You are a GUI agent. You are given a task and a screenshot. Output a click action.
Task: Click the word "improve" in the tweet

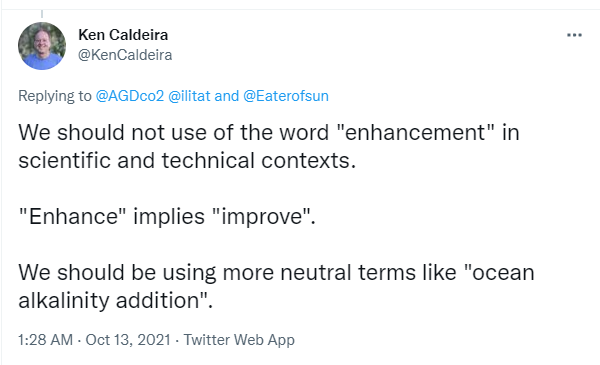click(262, 217)
